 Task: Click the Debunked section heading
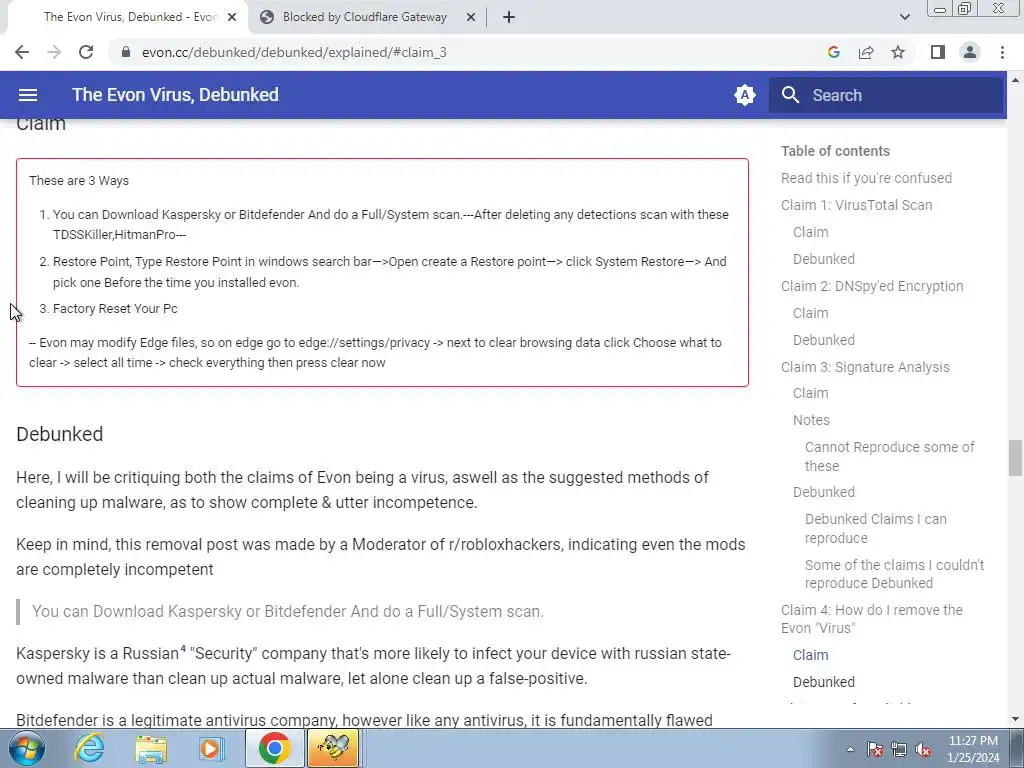[59, 434]
